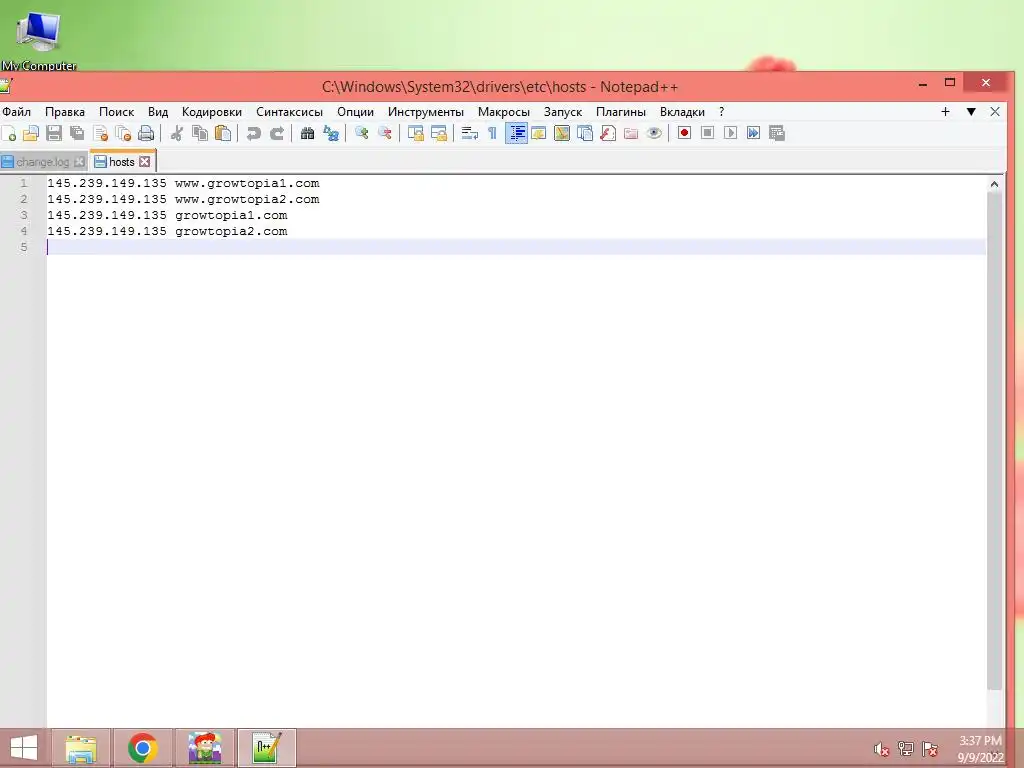The height and width of the screenshot is (768, 1024).
Task: Open the Синтаксисы menu
Action: pos(289,112)
